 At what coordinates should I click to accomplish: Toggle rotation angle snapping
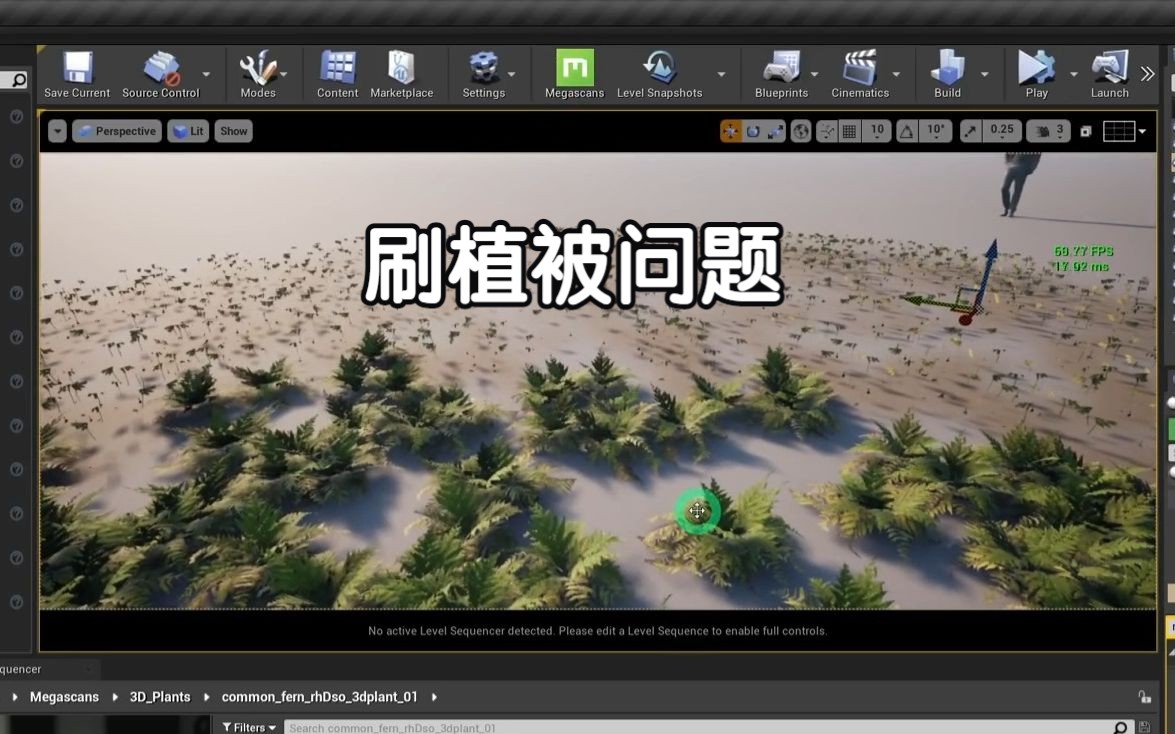click(905, 131)
